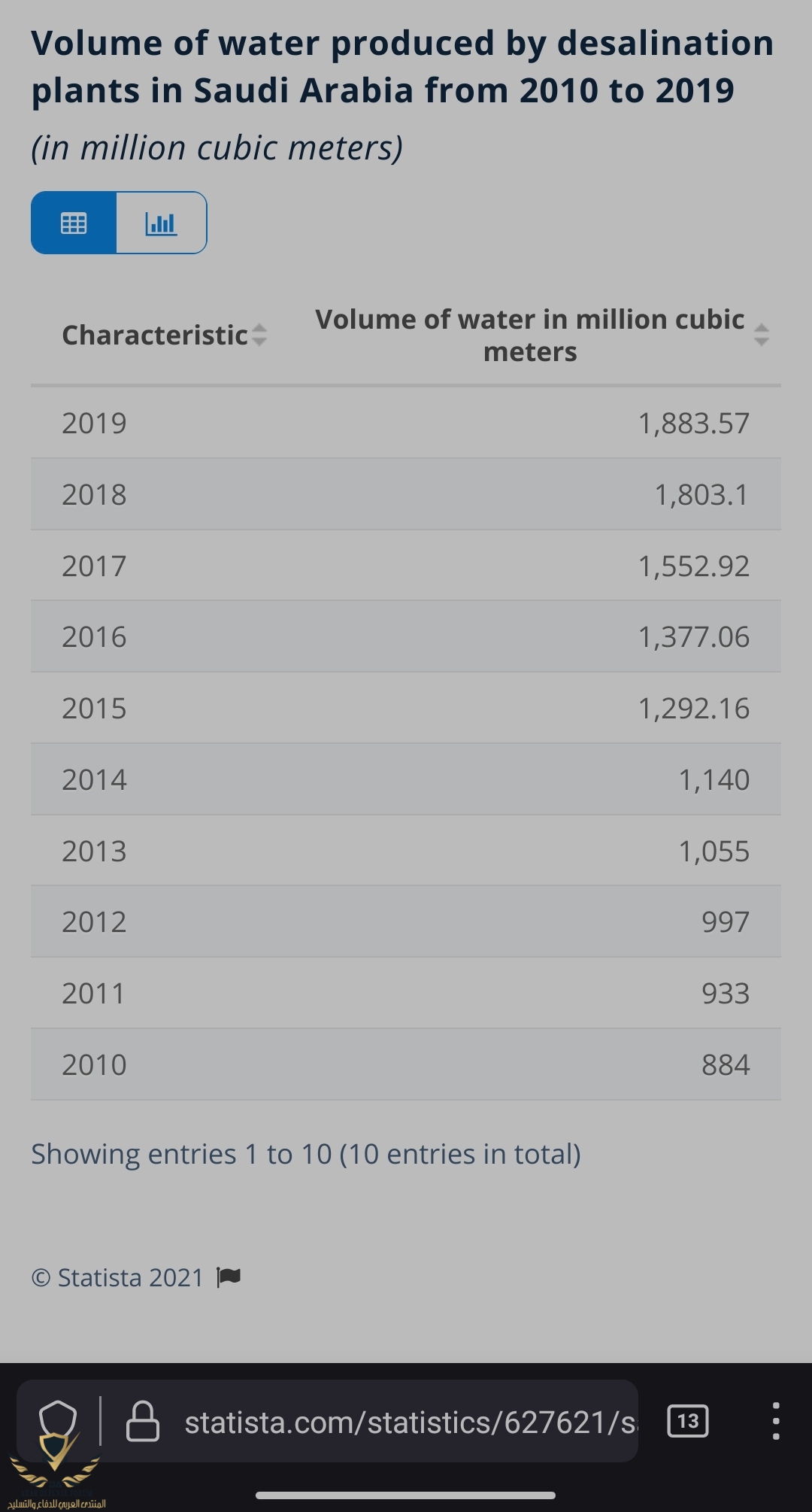Screen dimensions: 812x1512
Task: Select the 2019 table row
Action: pos(406,423)
